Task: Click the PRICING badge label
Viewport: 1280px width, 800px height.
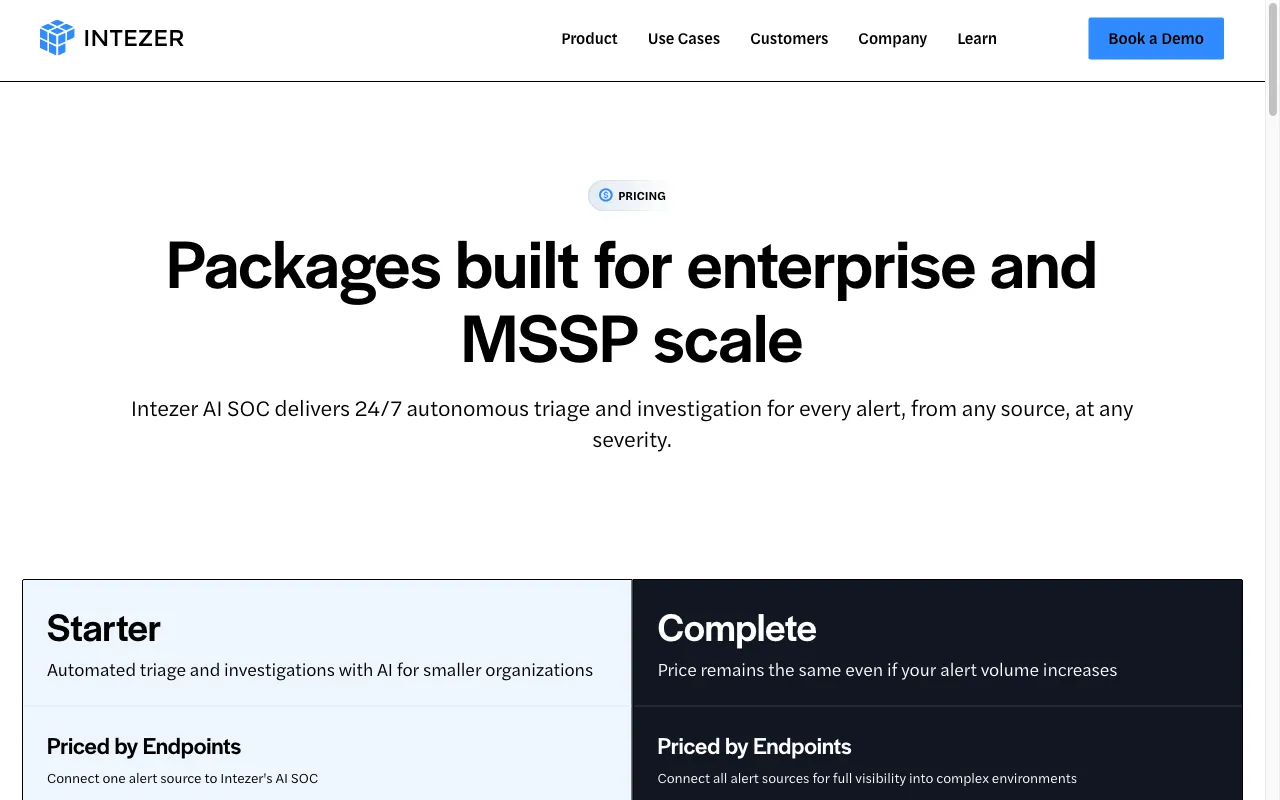Action: pos(642,196)
